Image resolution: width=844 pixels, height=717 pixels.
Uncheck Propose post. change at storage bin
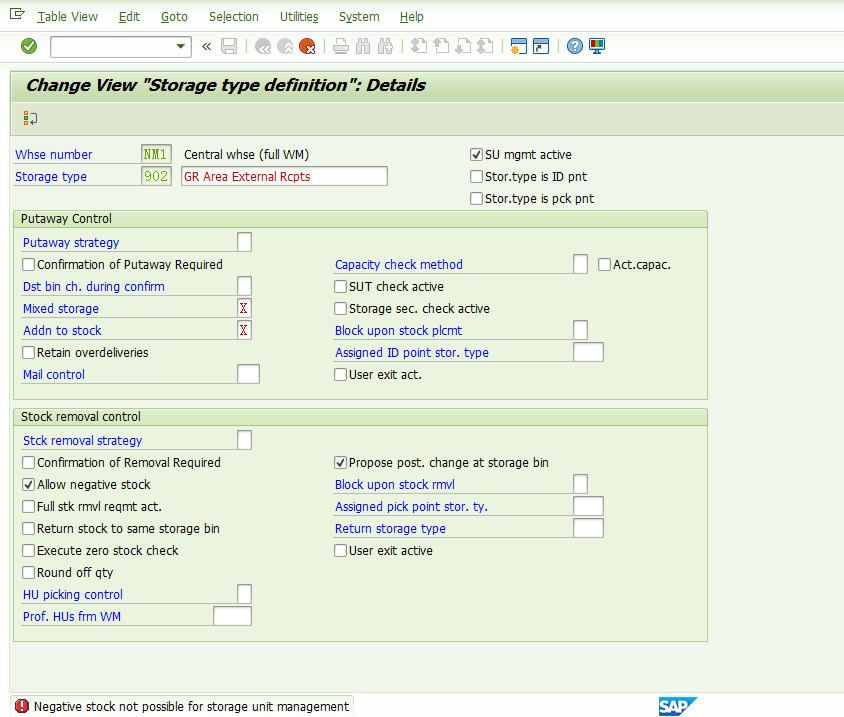tap(340, 463)
